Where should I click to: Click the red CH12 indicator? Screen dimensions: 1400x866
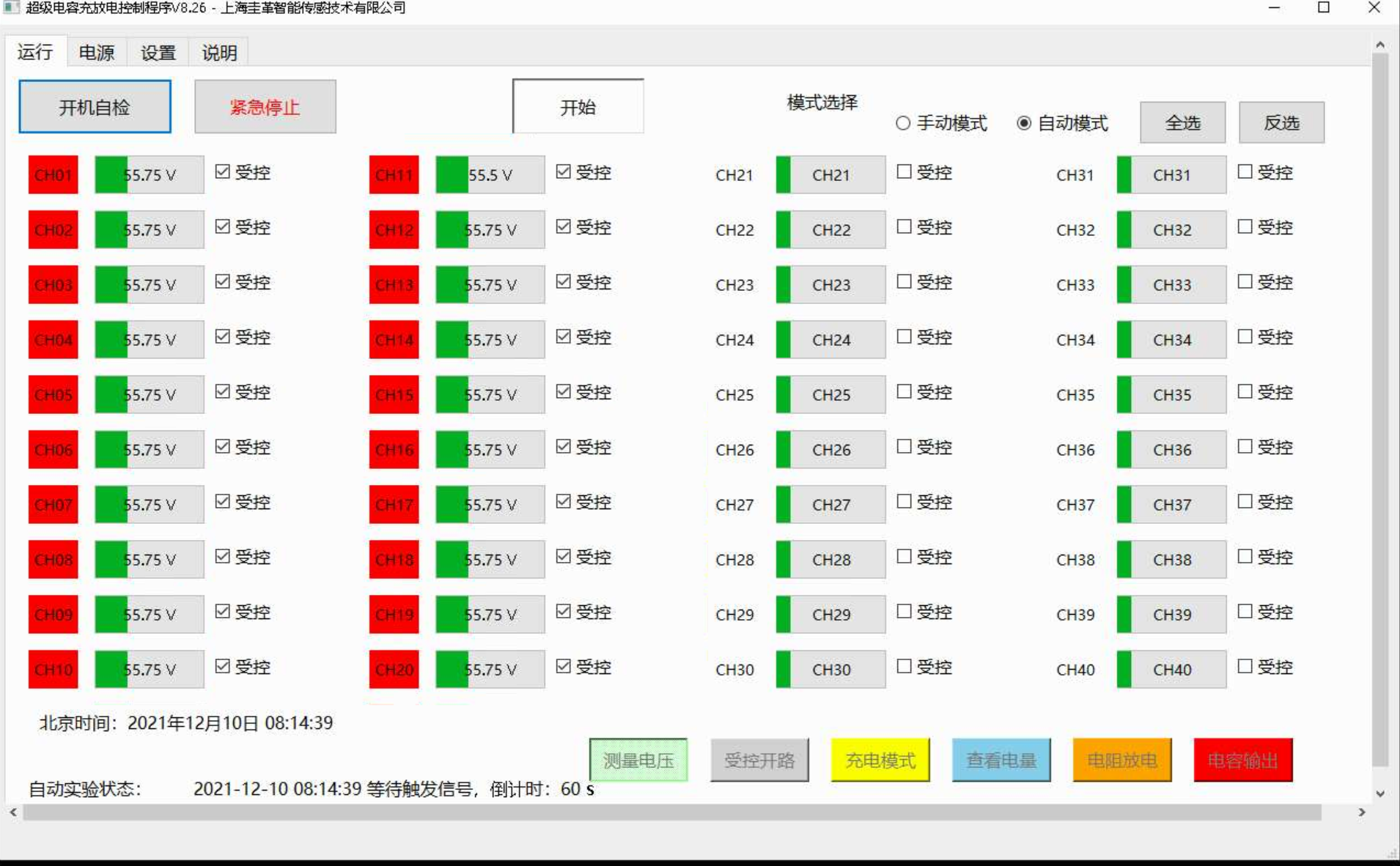(x=394, y=230)
